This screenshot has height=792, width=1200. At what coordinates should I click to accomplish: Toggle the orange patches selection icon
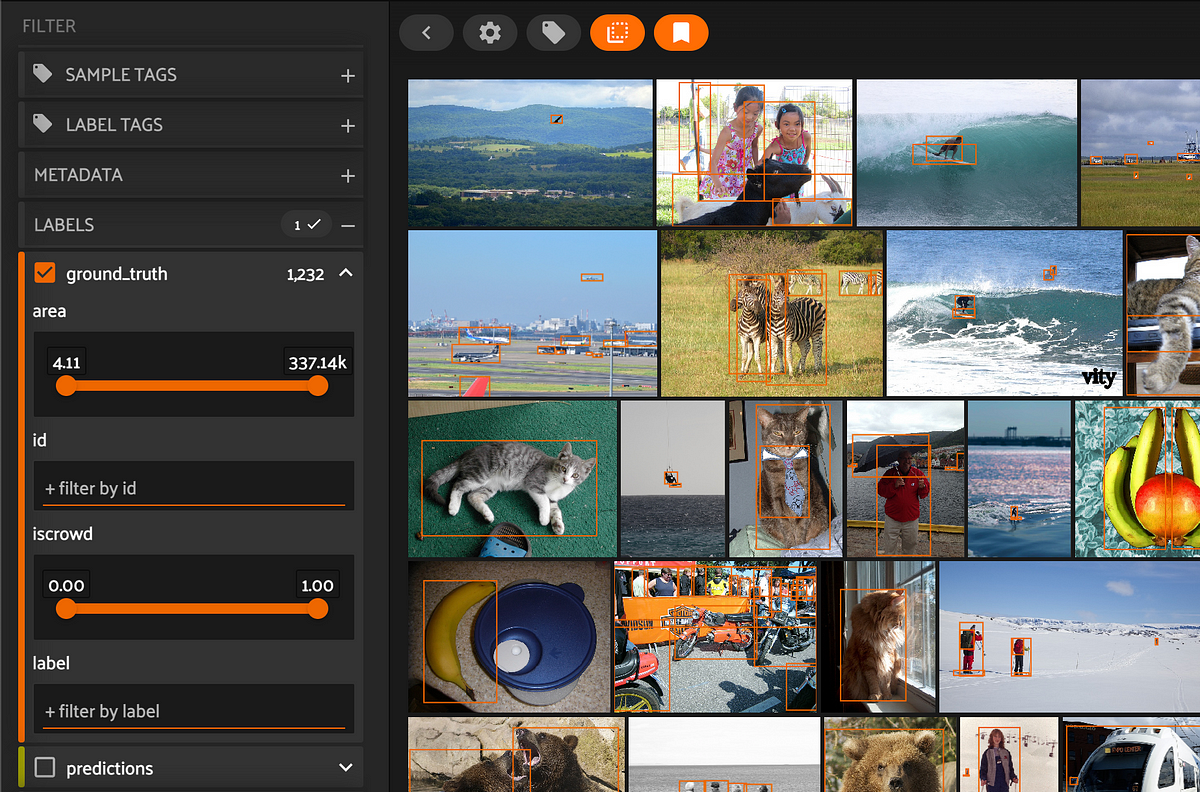tap(617, 33)
